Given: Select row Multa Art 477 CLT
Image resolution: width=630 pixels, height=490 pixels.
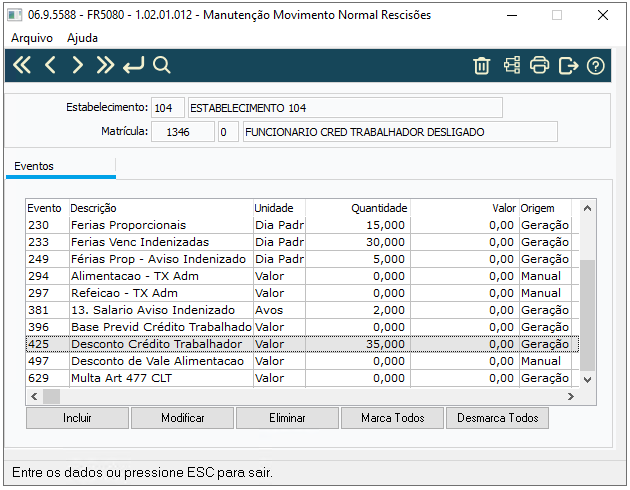Looking at the screenshot, I should click(303, 378).
